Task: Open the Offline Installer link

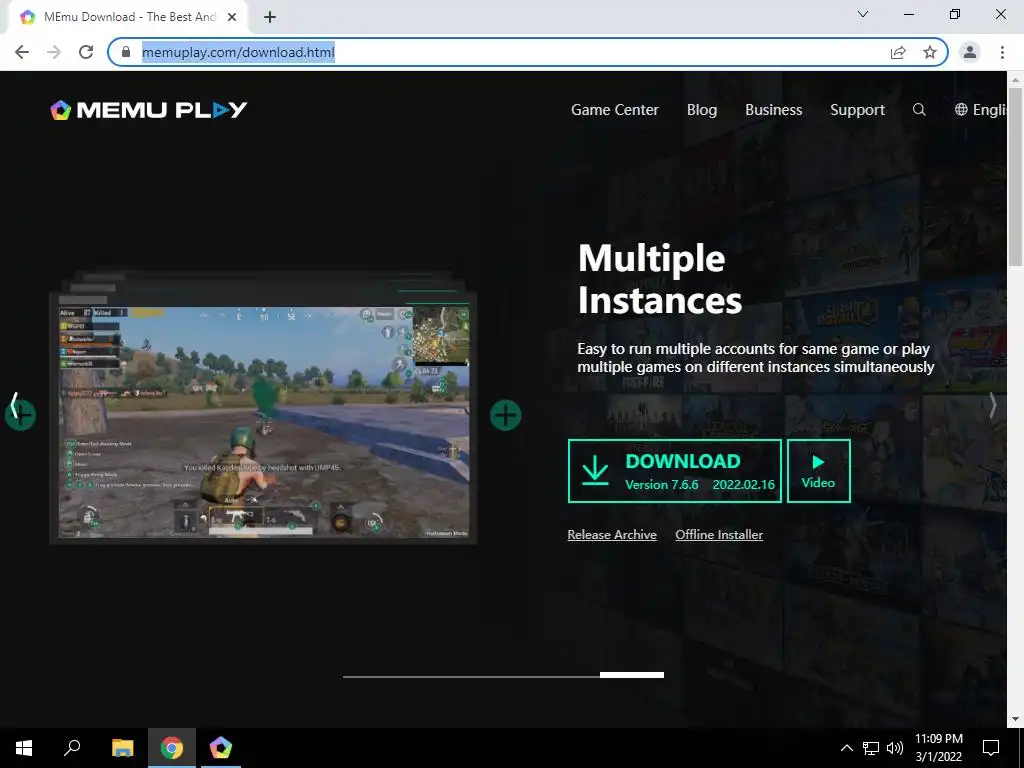Action: click(719, 534)
